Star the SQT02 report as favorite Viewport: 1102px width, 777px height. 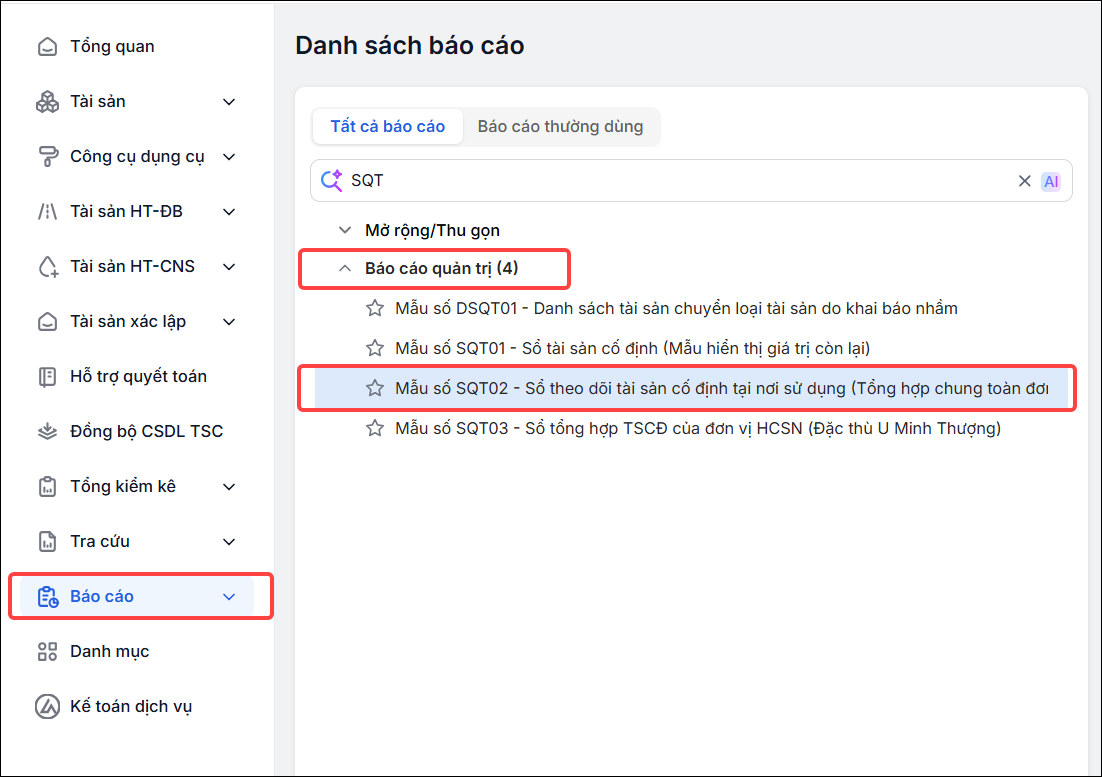(x=375, y=388)
